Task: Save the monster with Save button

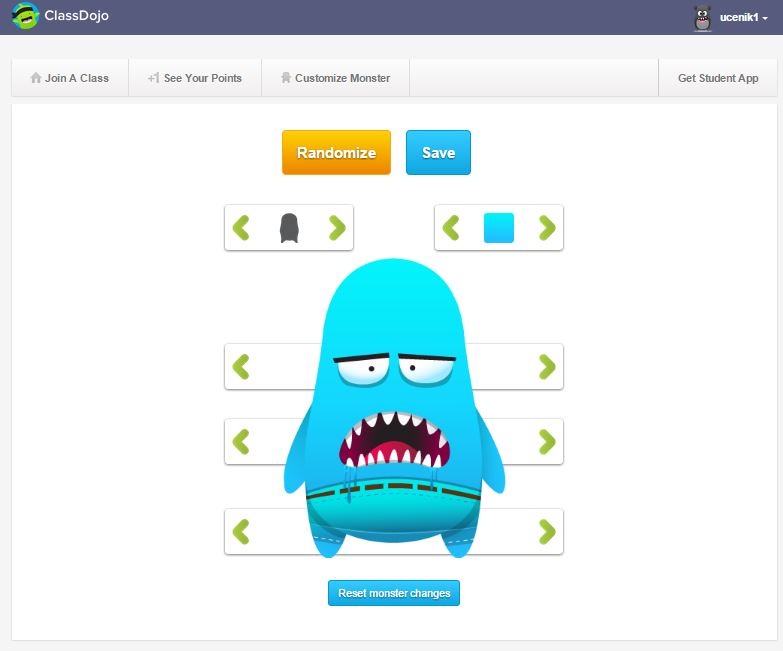Action: tap(438, 153)
